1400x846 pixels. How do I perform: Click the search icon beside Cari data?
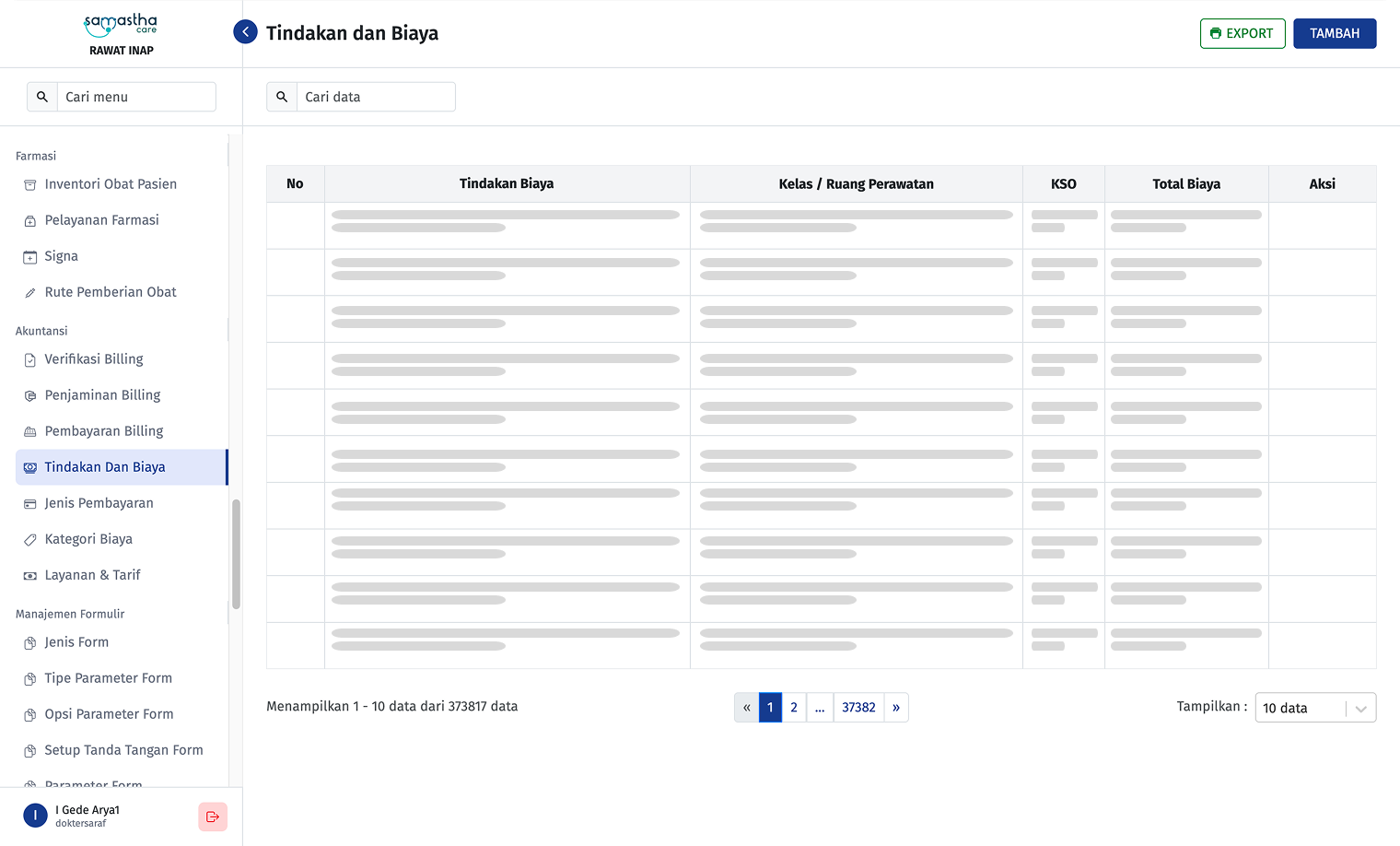coord(282,97)
